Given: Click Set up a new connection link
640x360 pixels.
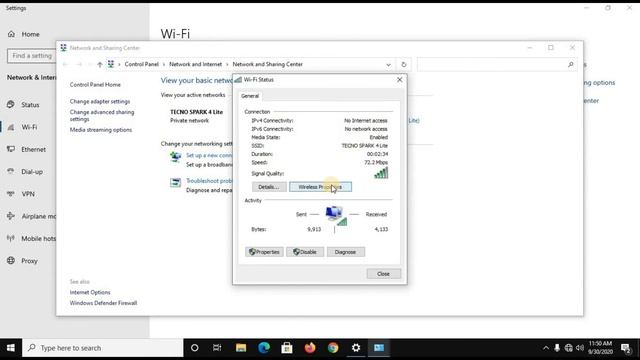Looking at the screenshot, I should pos(209,155).
